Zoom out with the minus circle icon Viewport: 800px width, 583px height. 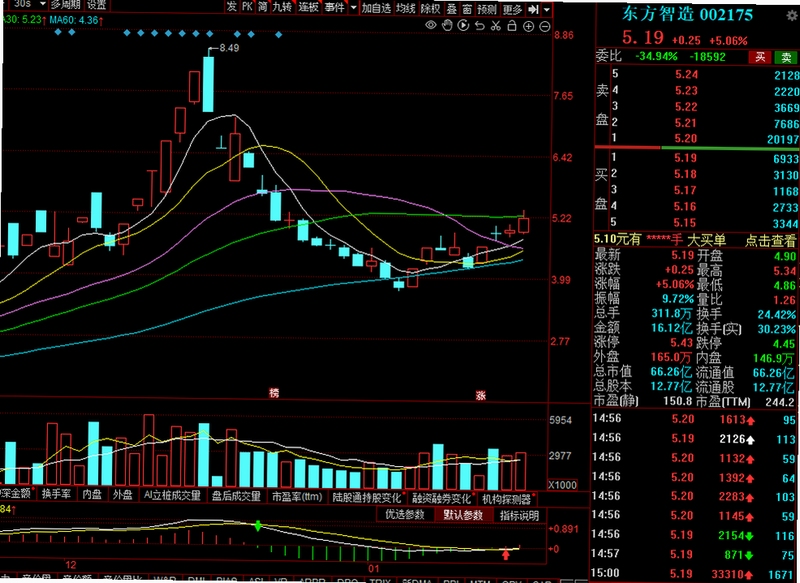pyautogui.click(x=545, y=26)
